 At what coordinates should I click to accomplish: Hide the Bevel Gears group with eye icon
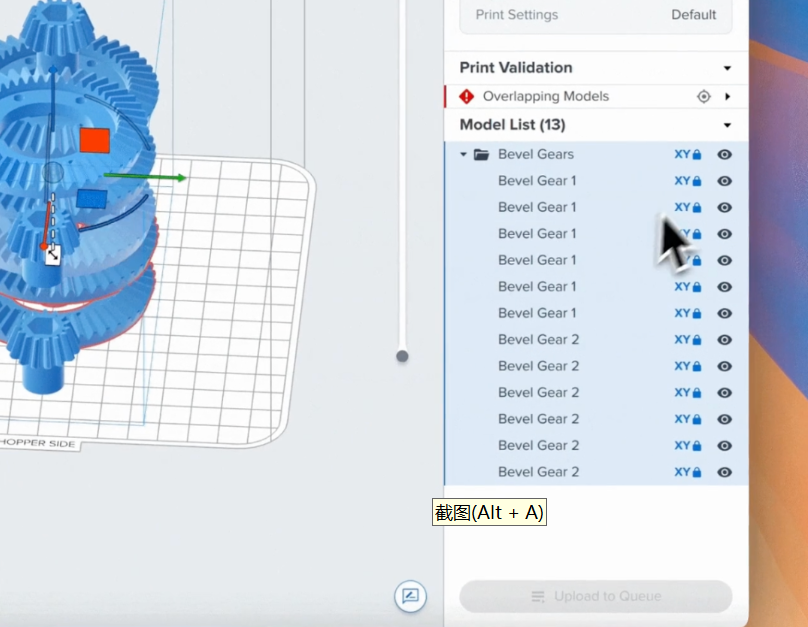click(x=725, y=155)
